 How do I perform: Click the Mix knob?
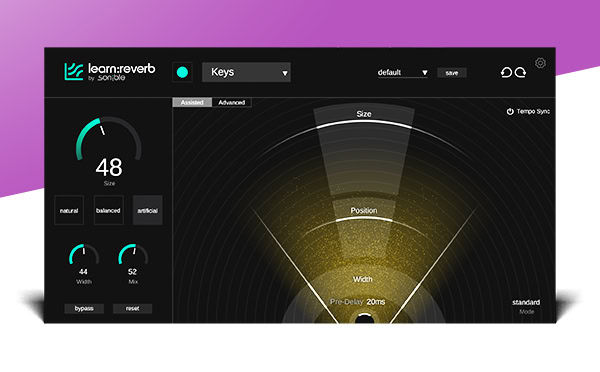pyautogui.click(x=133, y=255)
